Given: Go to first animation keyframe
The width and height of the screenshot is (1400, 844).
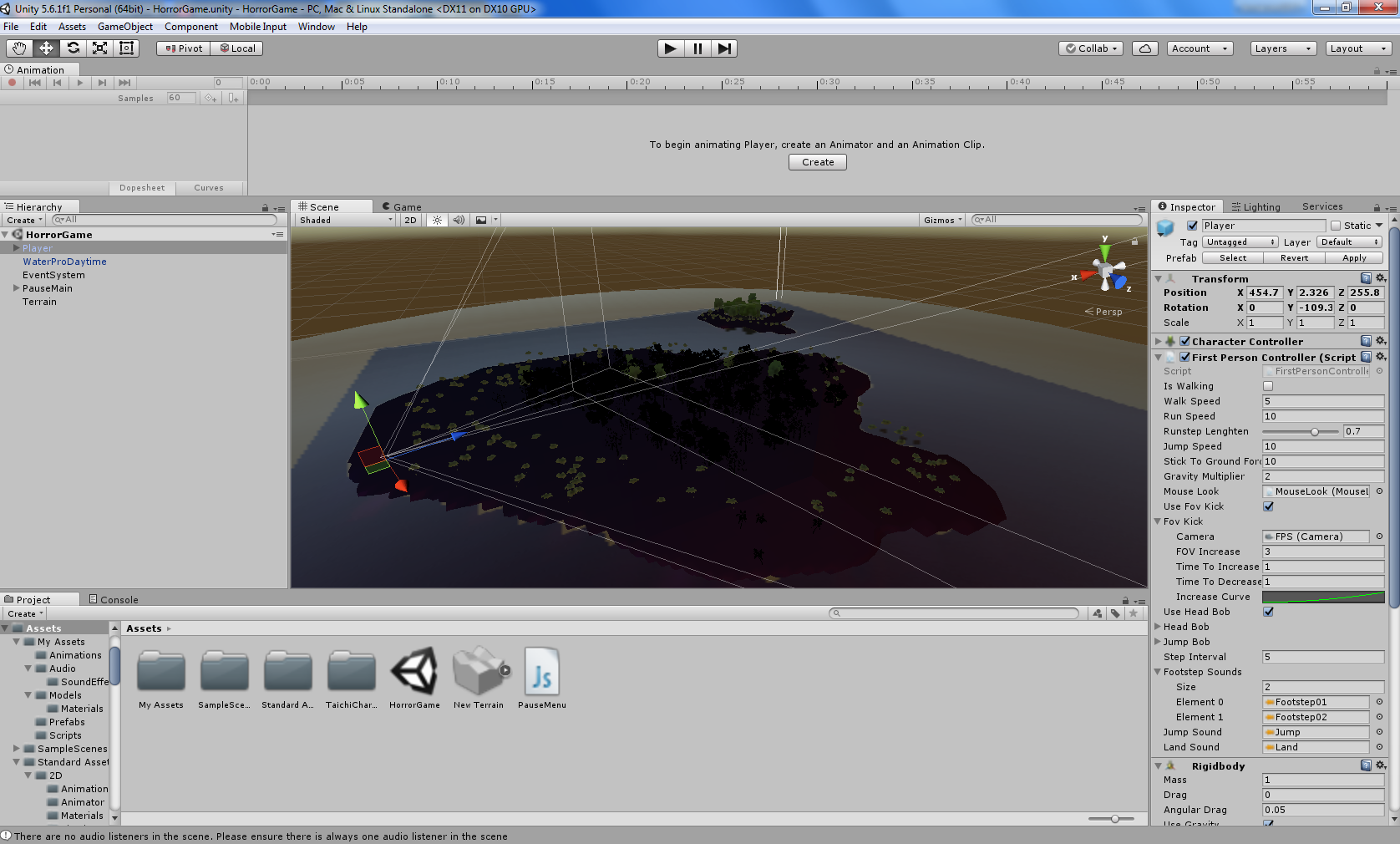Looking at the screenshot, I should [34, 83].
